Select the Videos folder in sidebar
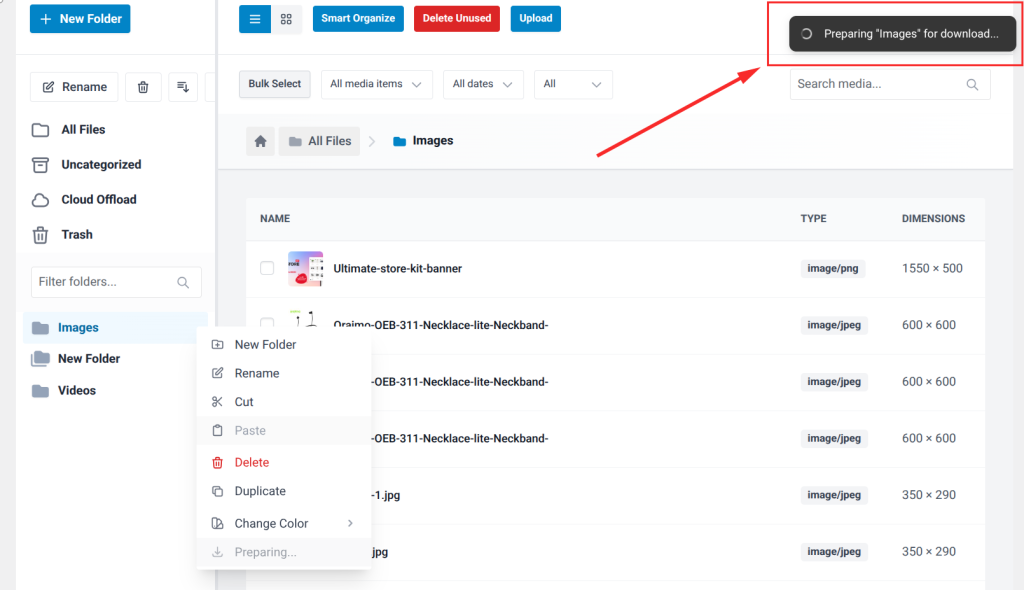The image size is (1024, 590). [76, 391]
